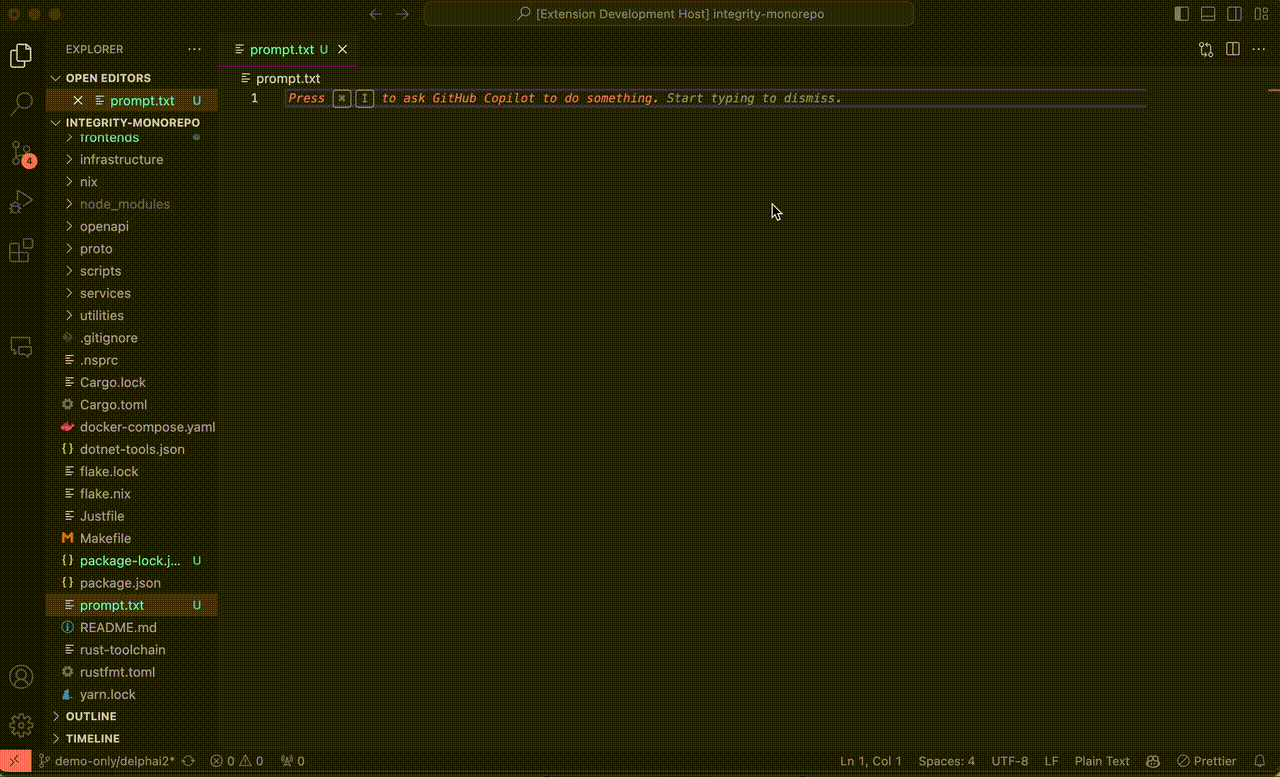Screen dimensions: 1280x777
Task: Open the Accounts menu
Action: coord(21,677)
